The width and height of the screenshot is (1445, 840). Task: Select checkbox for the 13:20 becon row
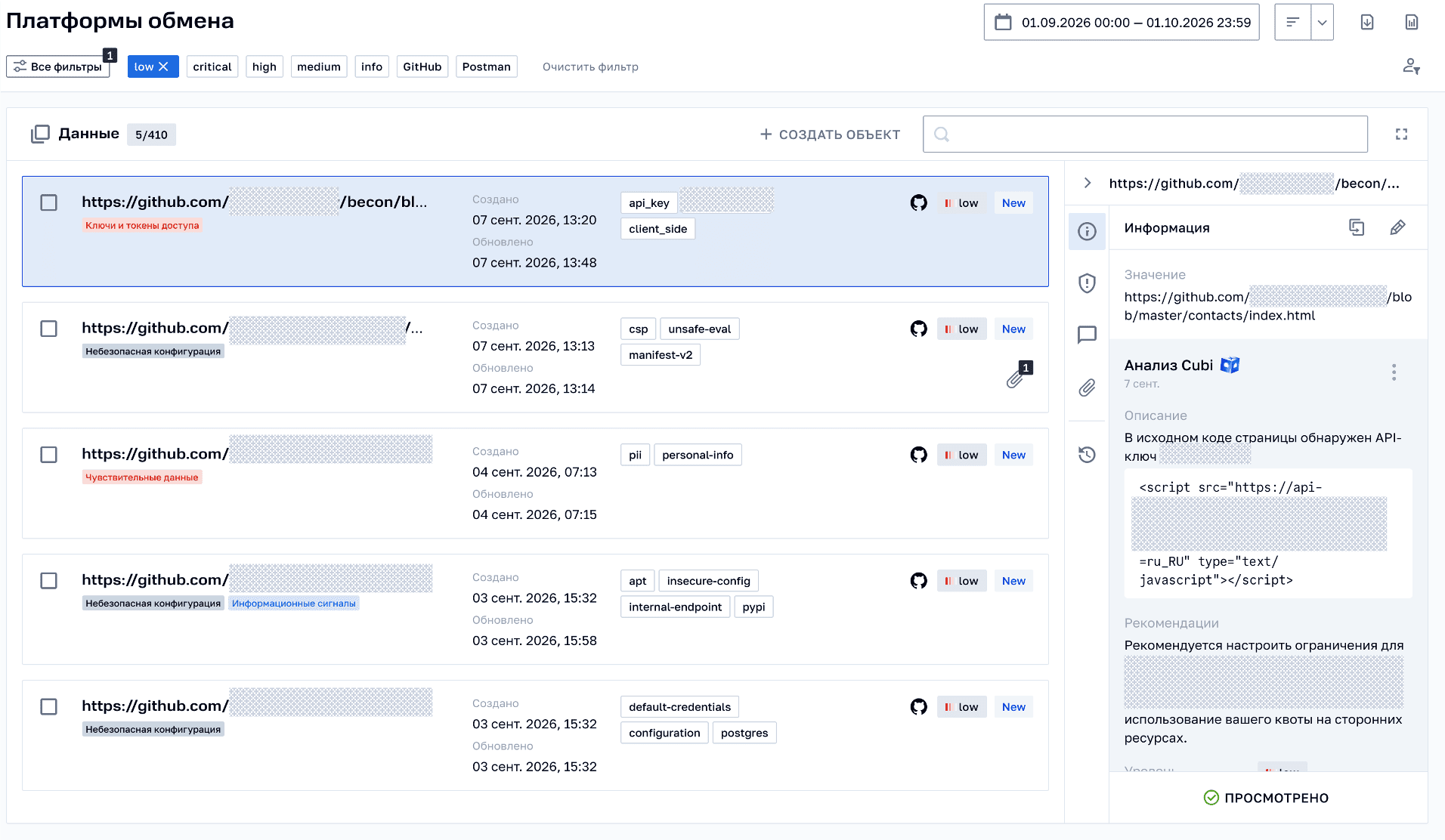pos(48,202)
